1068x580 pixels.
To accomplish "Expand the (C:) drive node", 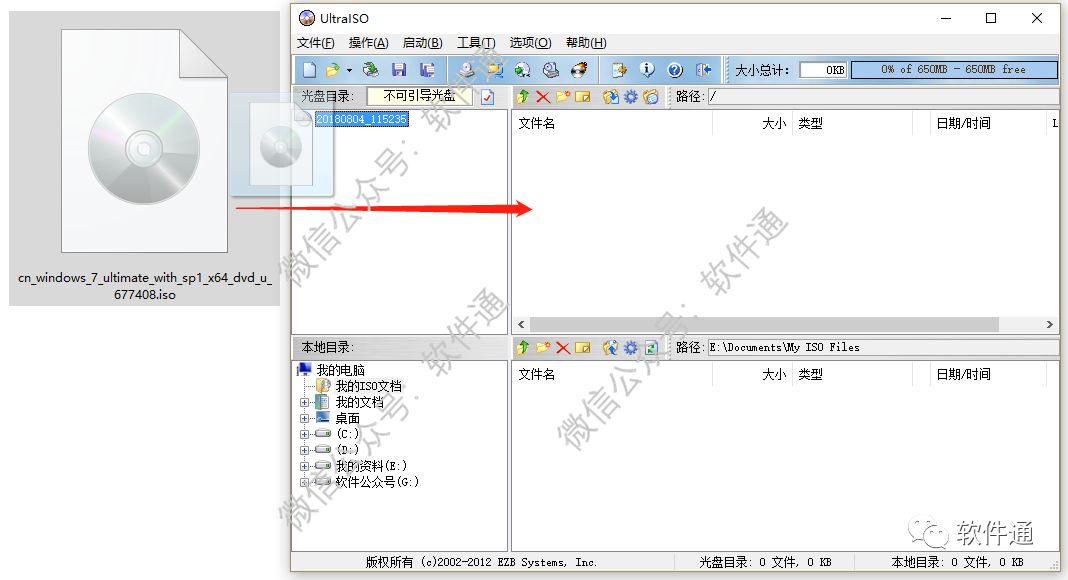I will 304,434.
